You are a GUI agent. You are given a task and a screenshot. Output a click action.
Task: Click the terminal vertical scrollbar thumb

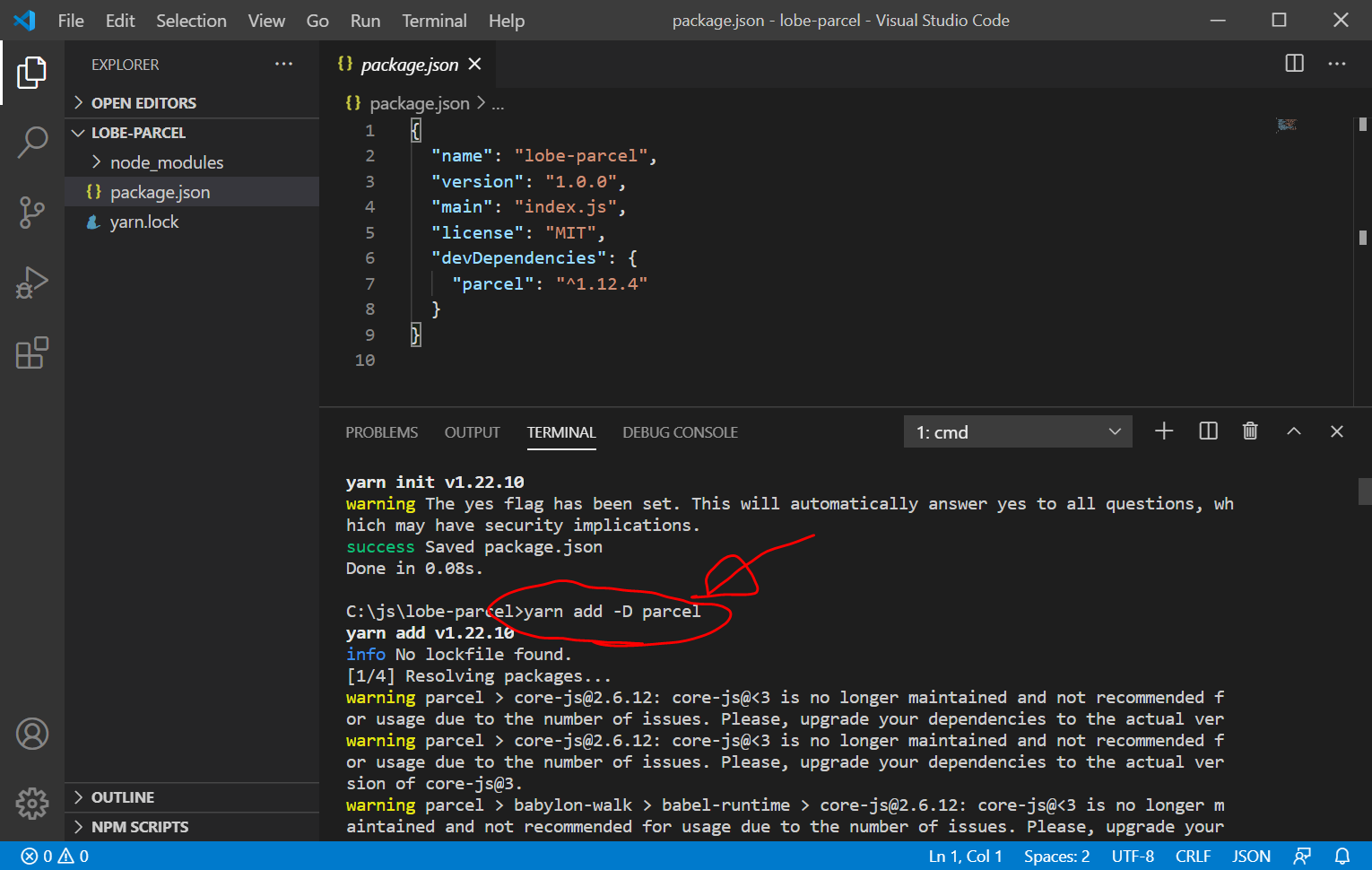[x=1365, y=491]
